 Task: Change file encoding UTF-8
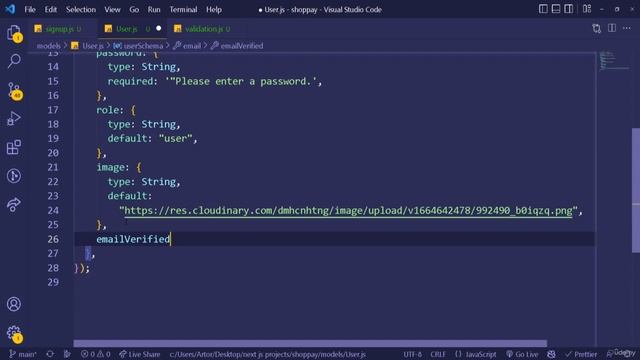point(412,354)
